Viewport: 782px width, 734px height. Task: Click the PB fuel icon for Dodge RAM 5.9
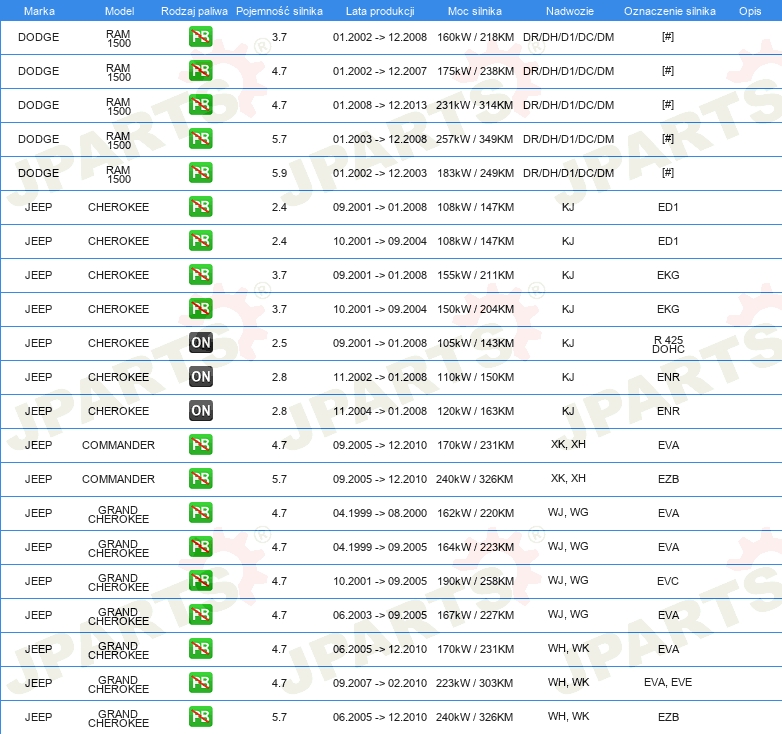(x=200, y=173)
